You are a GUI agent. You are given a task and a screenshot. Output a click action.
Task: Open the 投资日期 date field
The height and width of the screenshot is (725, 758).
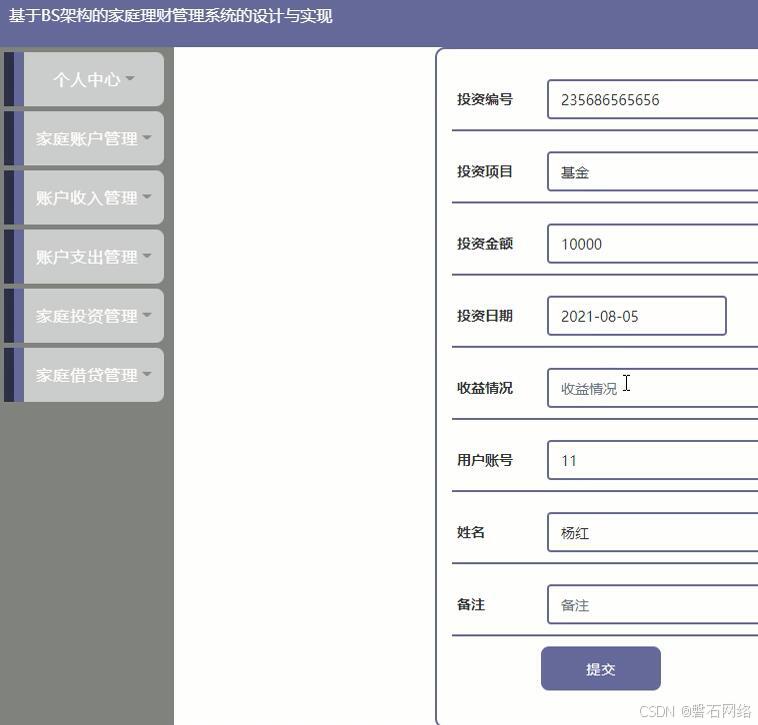637,316
